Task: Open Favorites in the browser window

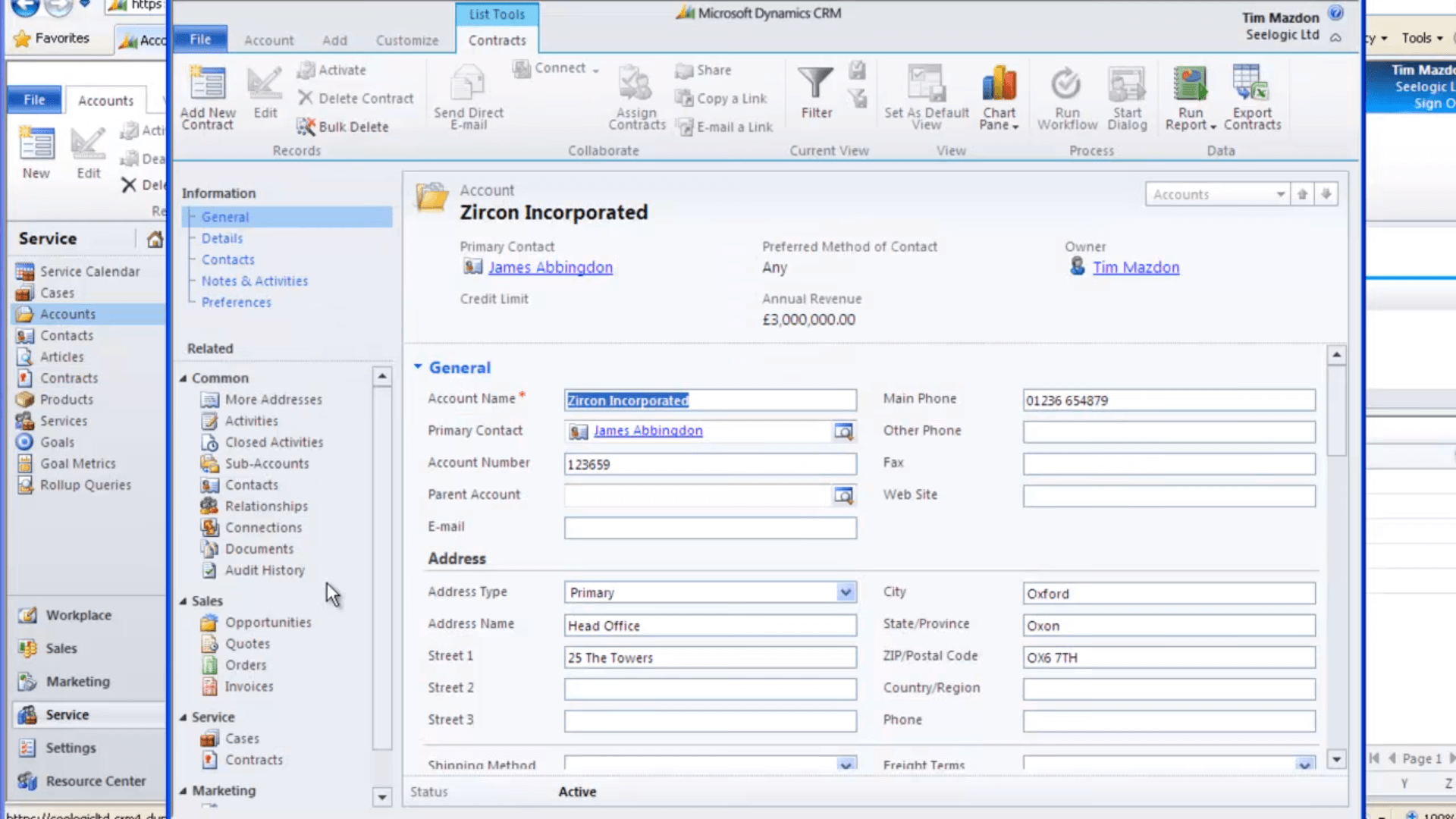Action: point(52,38)
